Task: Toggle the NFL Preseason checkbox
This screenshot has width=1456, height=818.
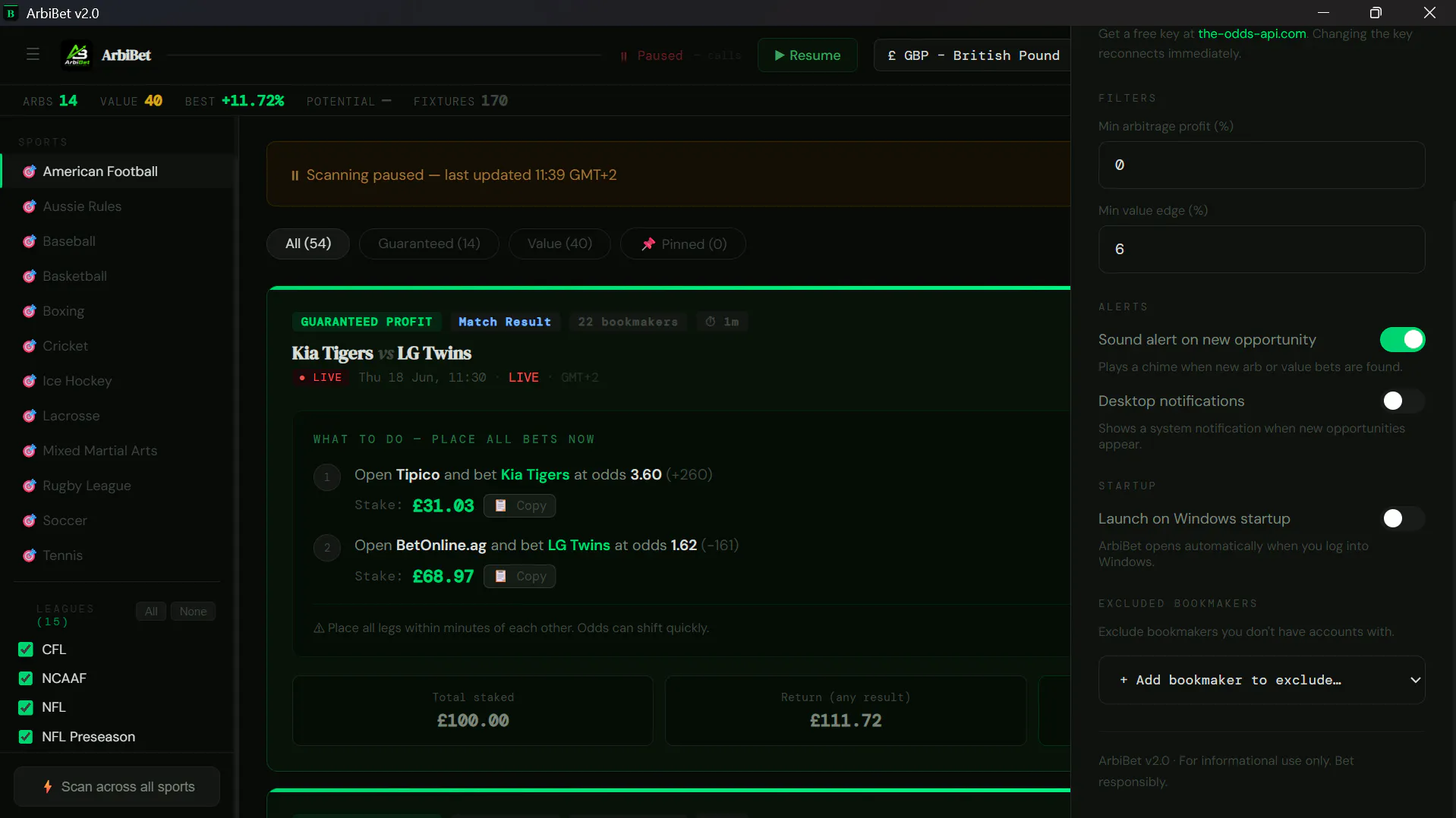Action: [26, 737]
